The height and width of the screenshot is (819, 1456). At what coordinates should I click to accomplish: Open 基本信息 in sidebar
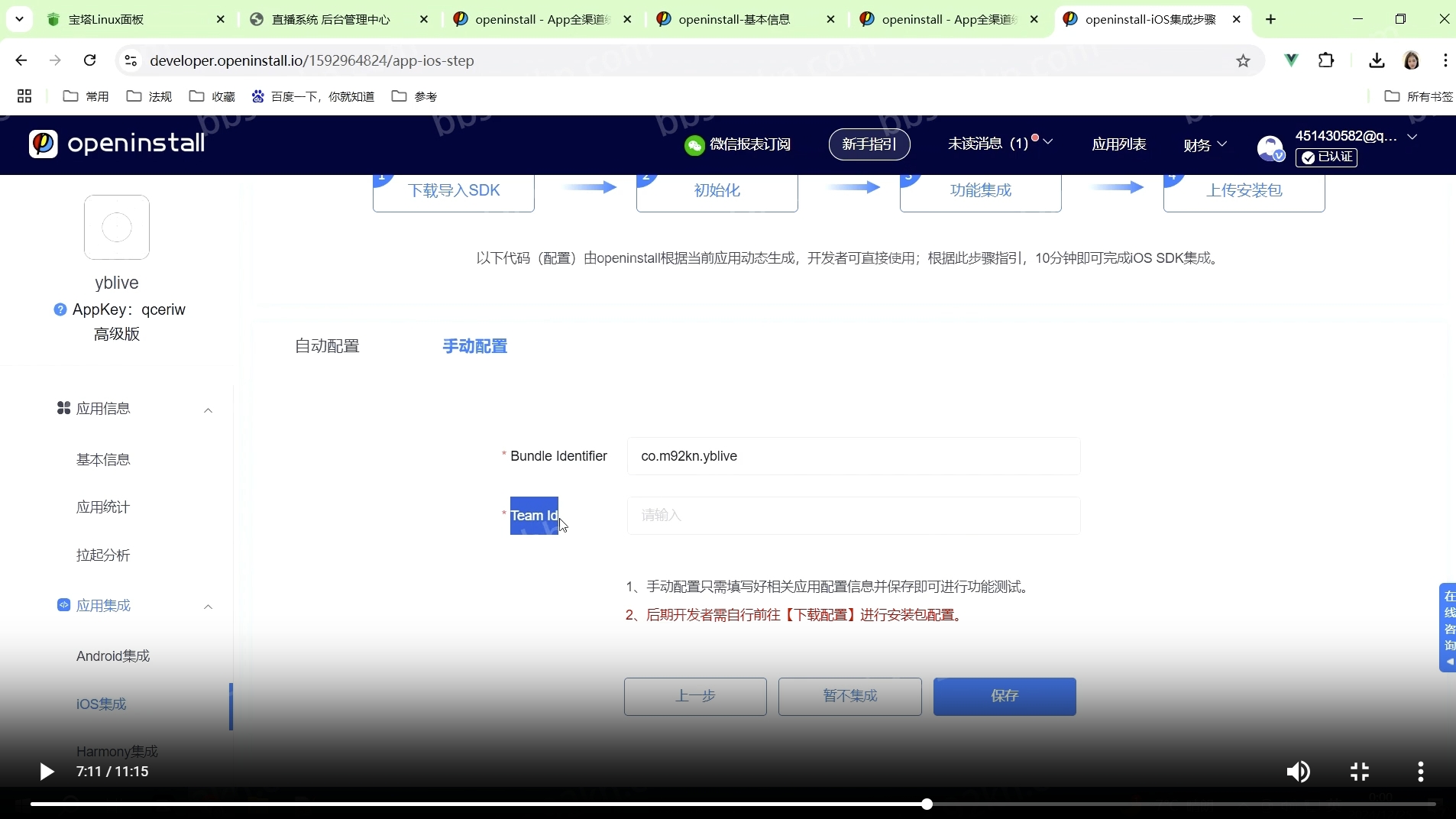(x=103, y=459)
